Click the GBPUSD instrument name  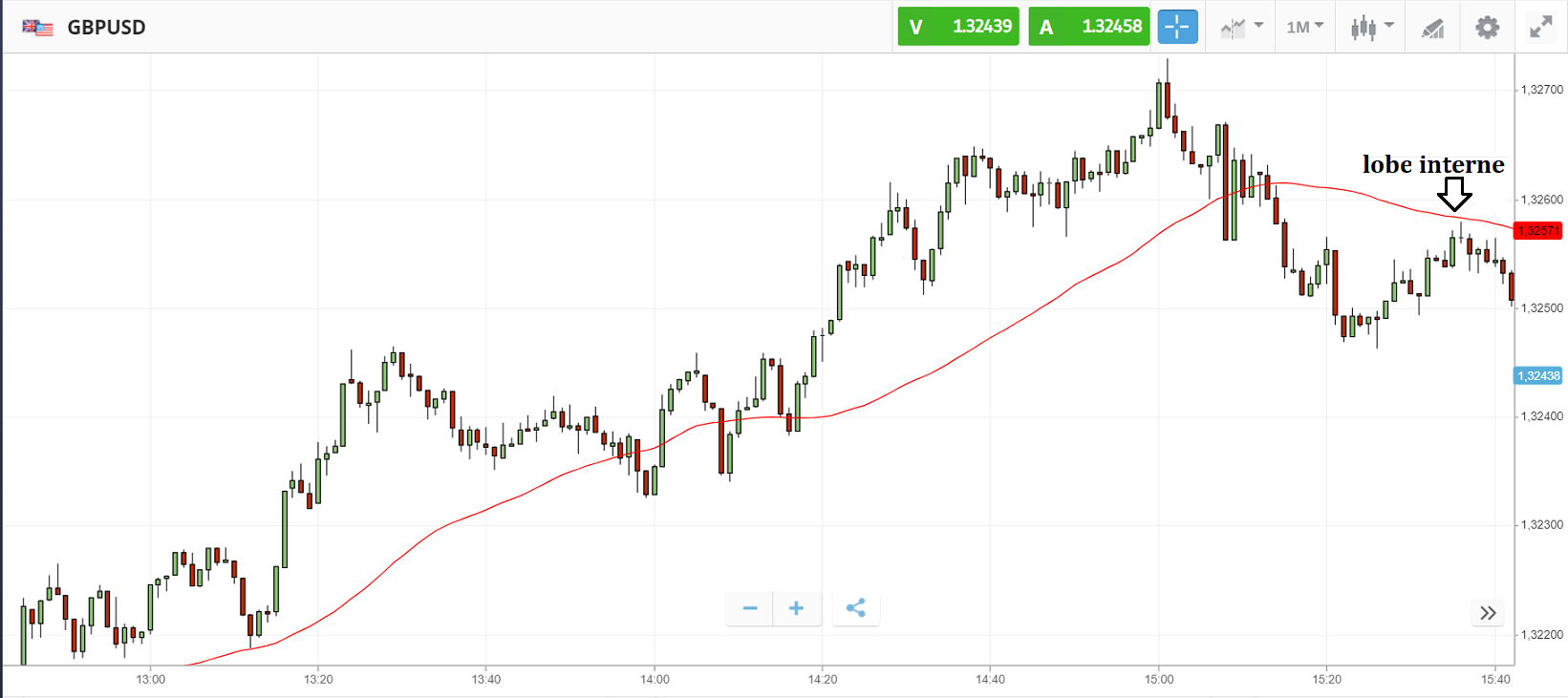[x=106, y=27]
